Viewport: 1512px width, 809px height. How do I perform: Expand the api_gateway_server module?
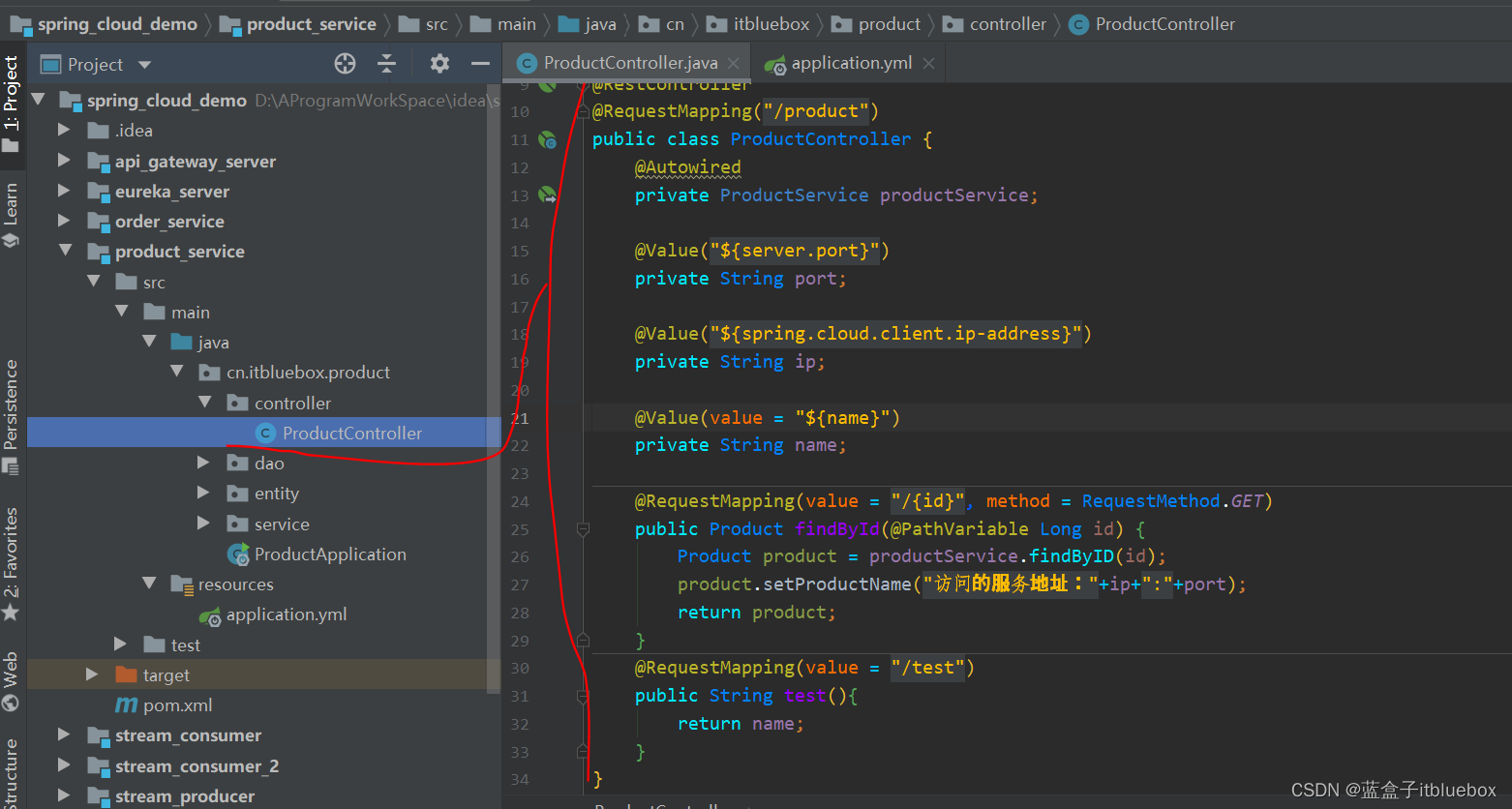(64, 161)
